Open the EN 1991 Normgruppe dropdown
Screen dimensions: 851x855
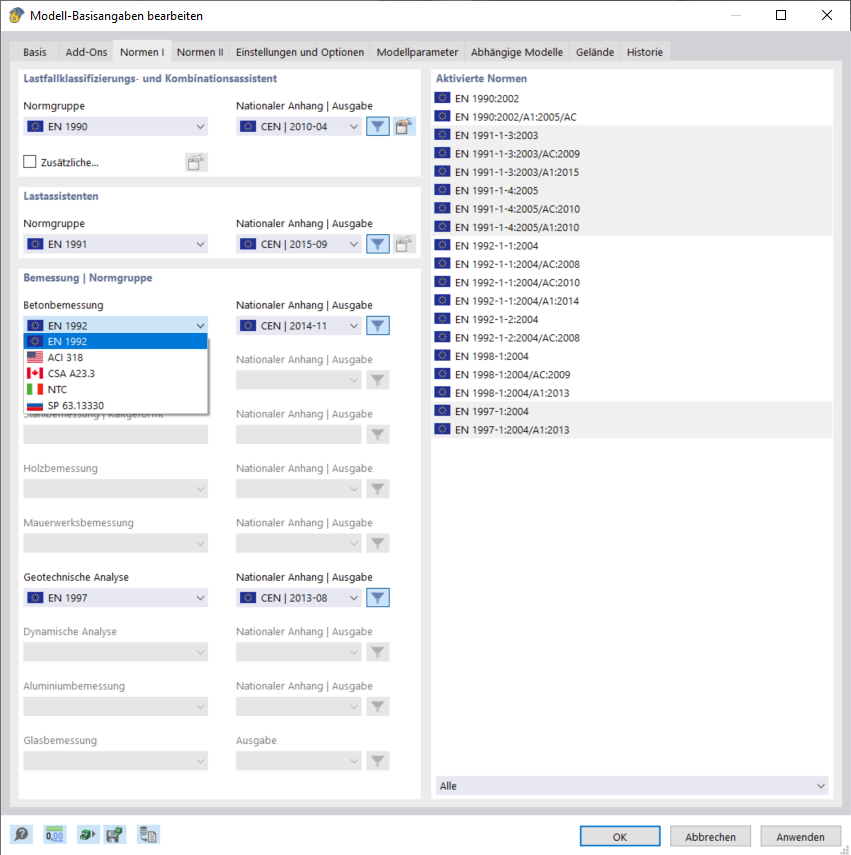tap(116, 244)
